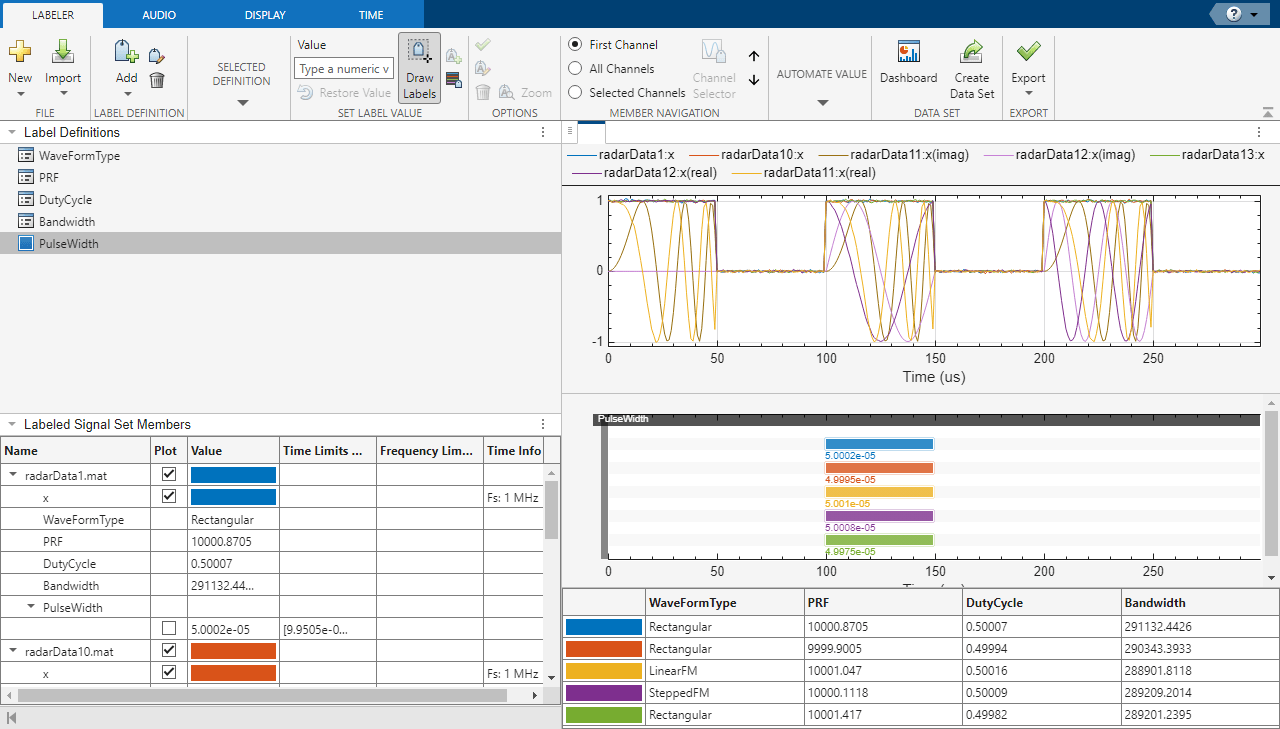Viewport: 1280px width, 729px height.
Task: Collapse the radarData10.mat tree node
Action: click(x=14, y=651)
